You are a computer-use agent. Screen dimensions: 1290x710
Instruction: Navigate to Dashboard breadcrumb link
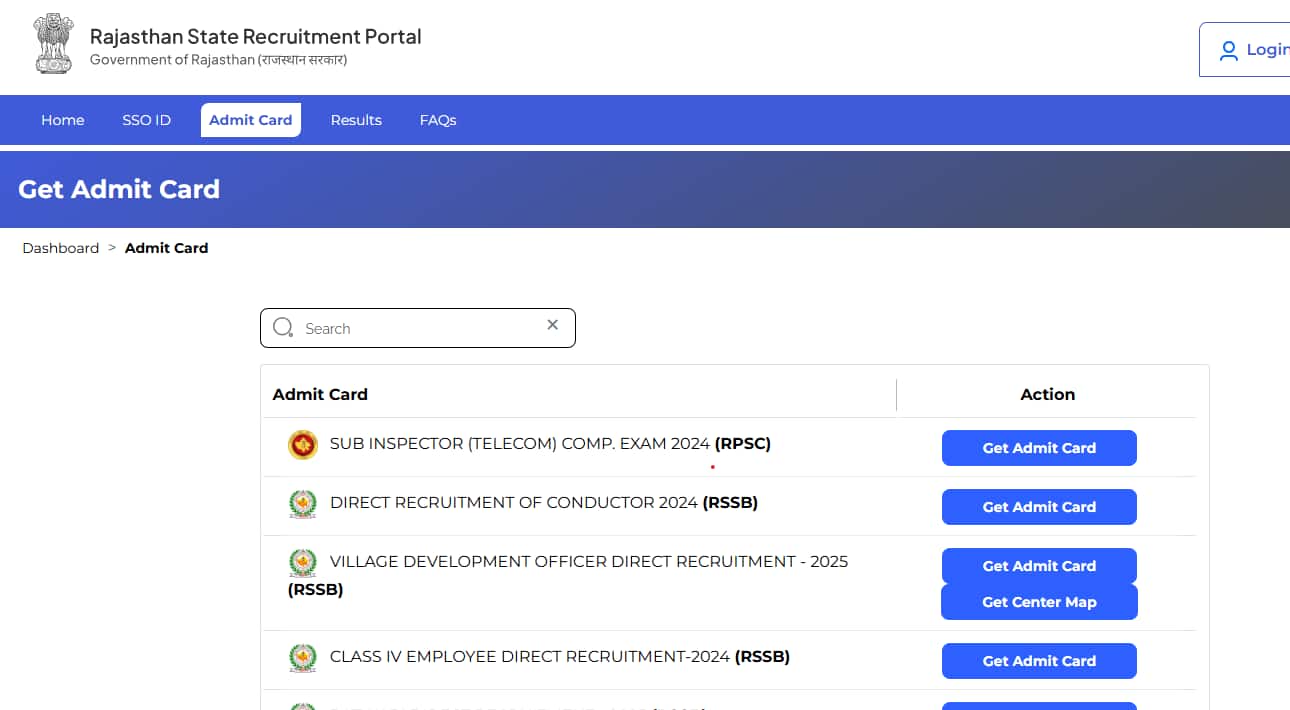click(61, 248)
